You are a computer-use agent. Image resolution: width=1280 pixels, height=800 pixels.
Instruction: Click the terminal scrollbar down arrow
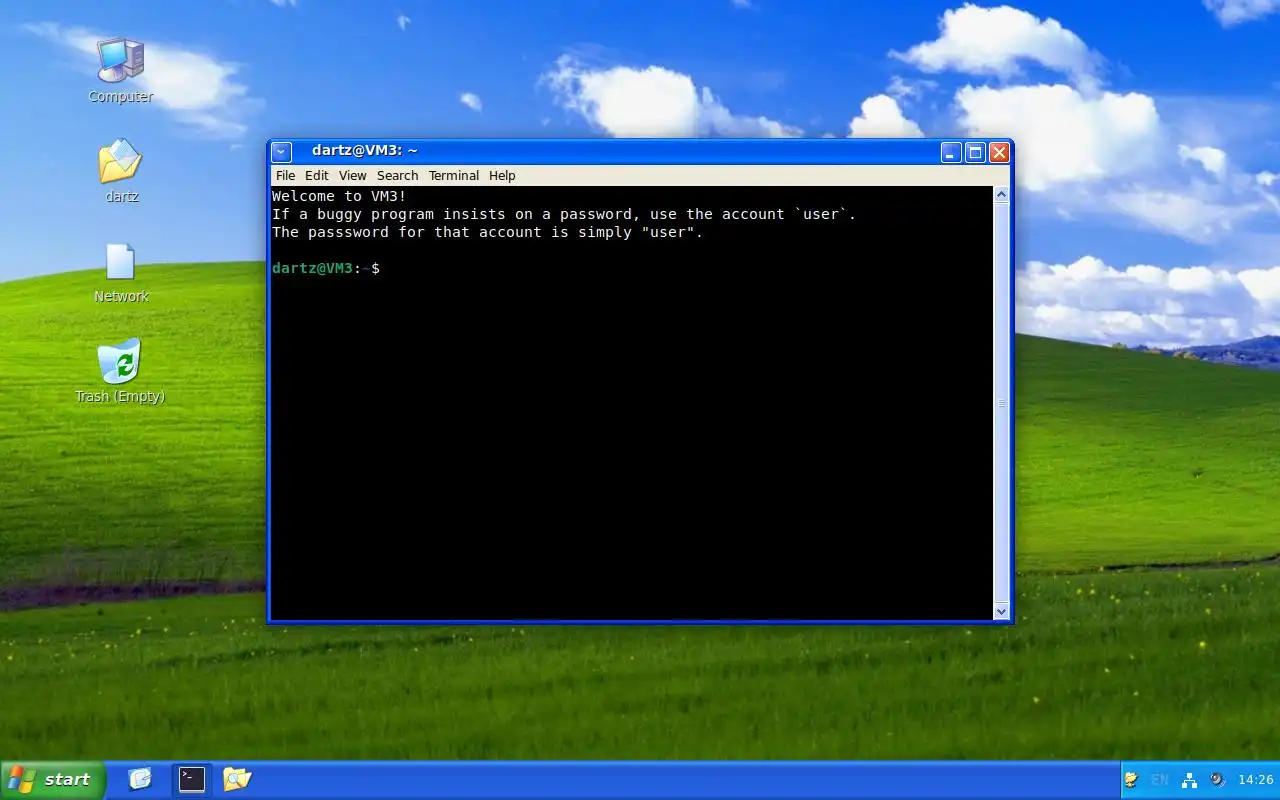click(x=1002, y=610)
